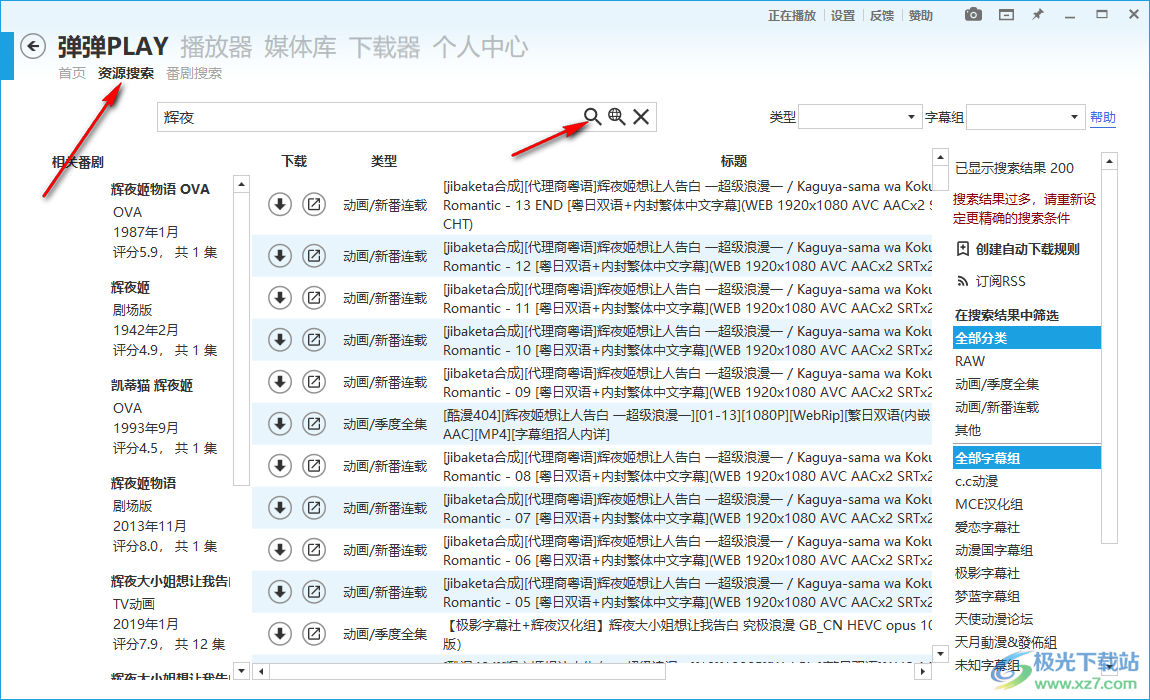Pin the window on top
The width and height of the screenshot is (1150, 700).
1038,15
